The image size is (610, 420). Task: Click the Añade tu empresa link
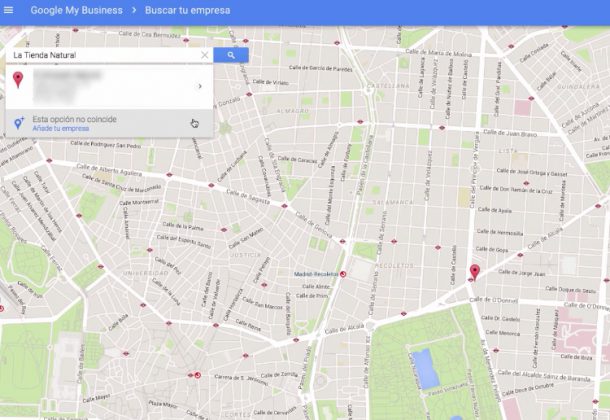pyautogui.click(x=61, y=129)
